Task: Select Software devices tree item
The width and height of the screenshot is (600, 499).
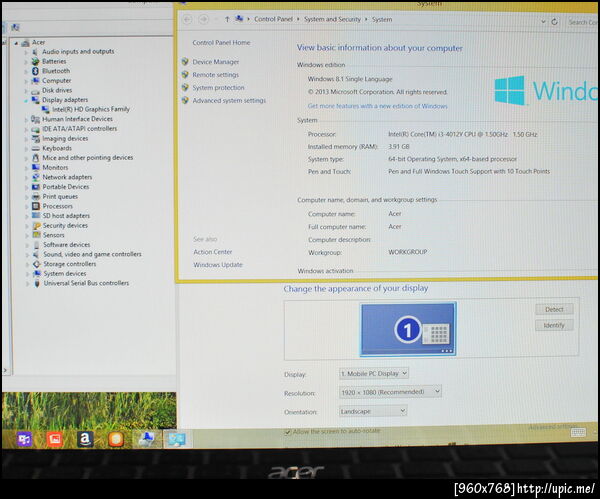Action: (67, 245)
